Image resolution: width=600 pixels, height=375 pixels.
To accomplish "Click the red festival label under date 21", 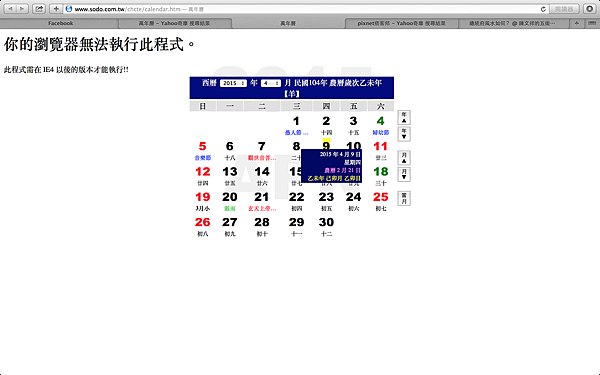I will (262, 209).
